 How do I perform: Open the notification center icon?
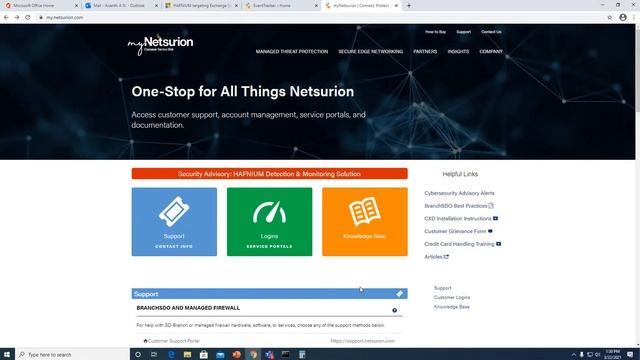[x=631, y=354]
